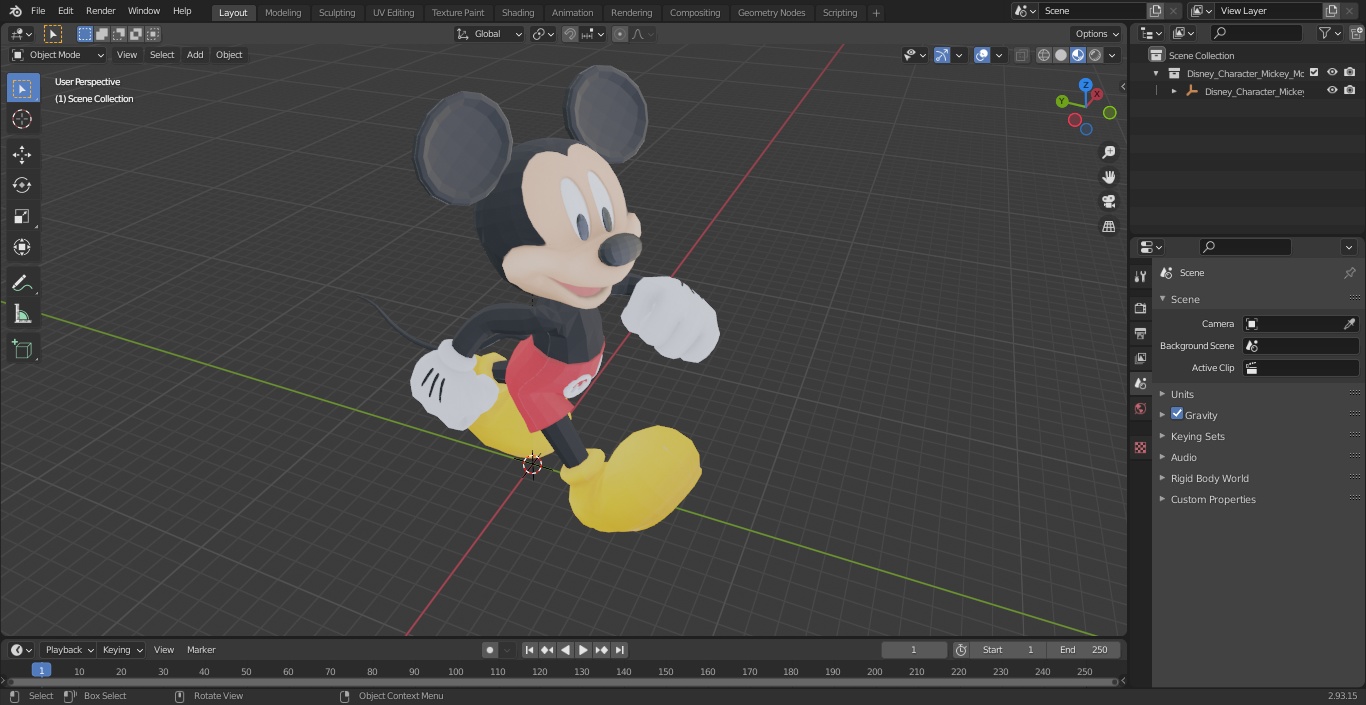Image resolution: width=1366 pixels, height=705 pixels.
Task: Hide the child Disney_Character_Mickey object eye icon
Action: click(x=1332, y=90)
